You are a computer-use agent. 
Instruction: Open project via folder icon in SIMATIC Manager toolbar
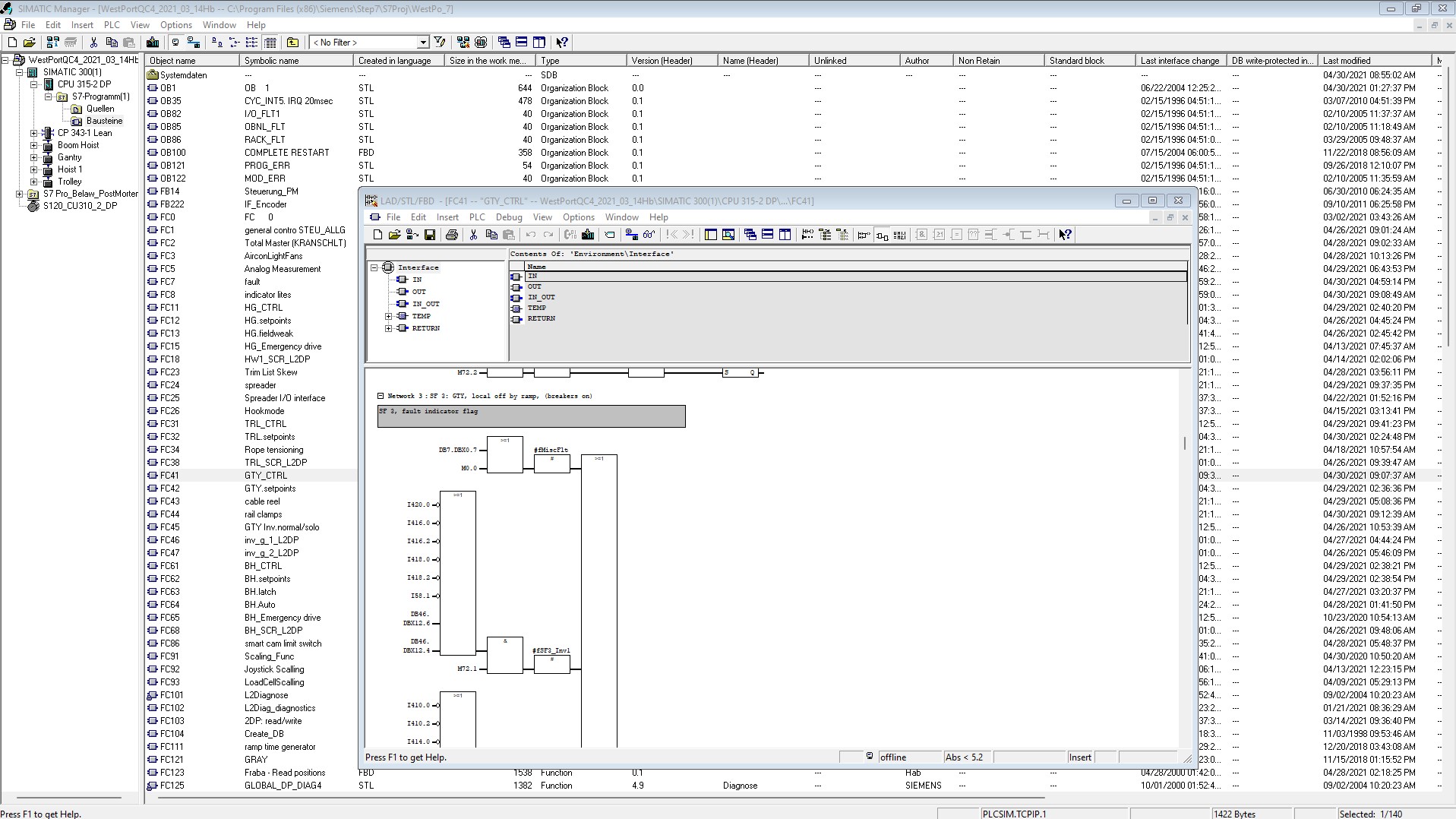coord(30,43)
